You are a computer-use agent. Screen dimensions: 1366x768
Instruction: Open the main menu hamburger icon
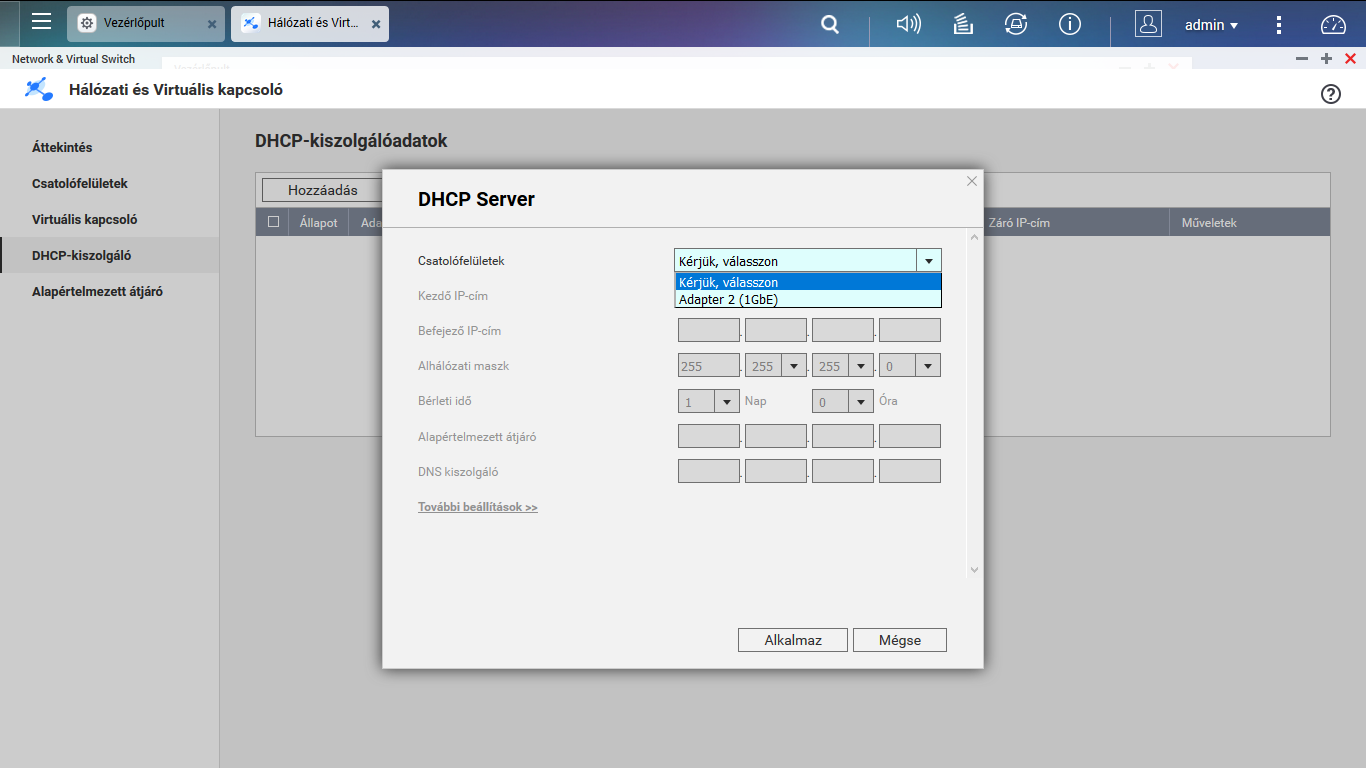point(40,23)
